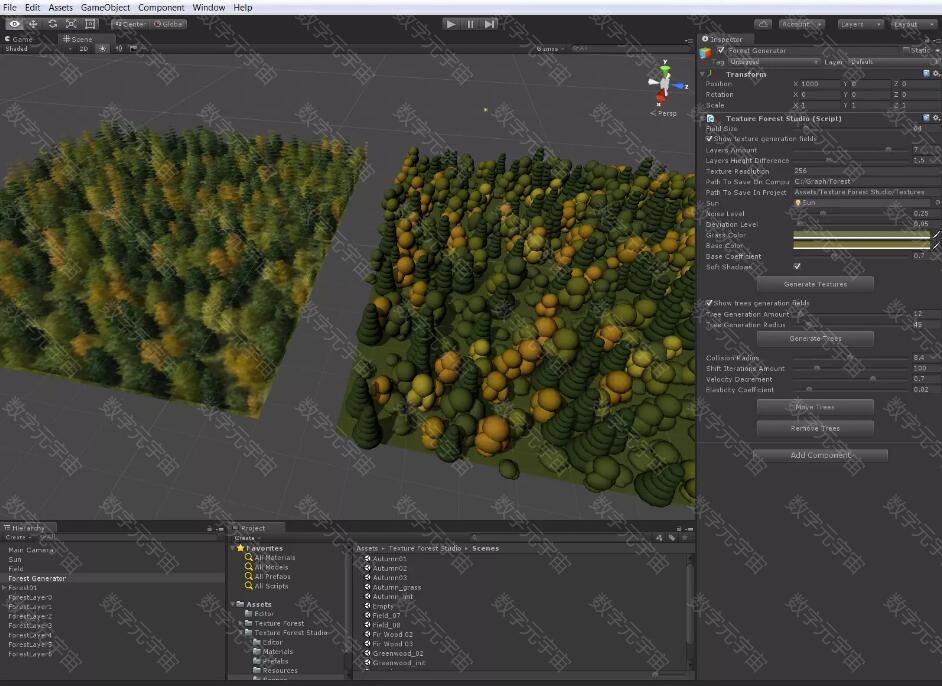Click the Play button
Screen dimensions: 942x686
[451, 24]
